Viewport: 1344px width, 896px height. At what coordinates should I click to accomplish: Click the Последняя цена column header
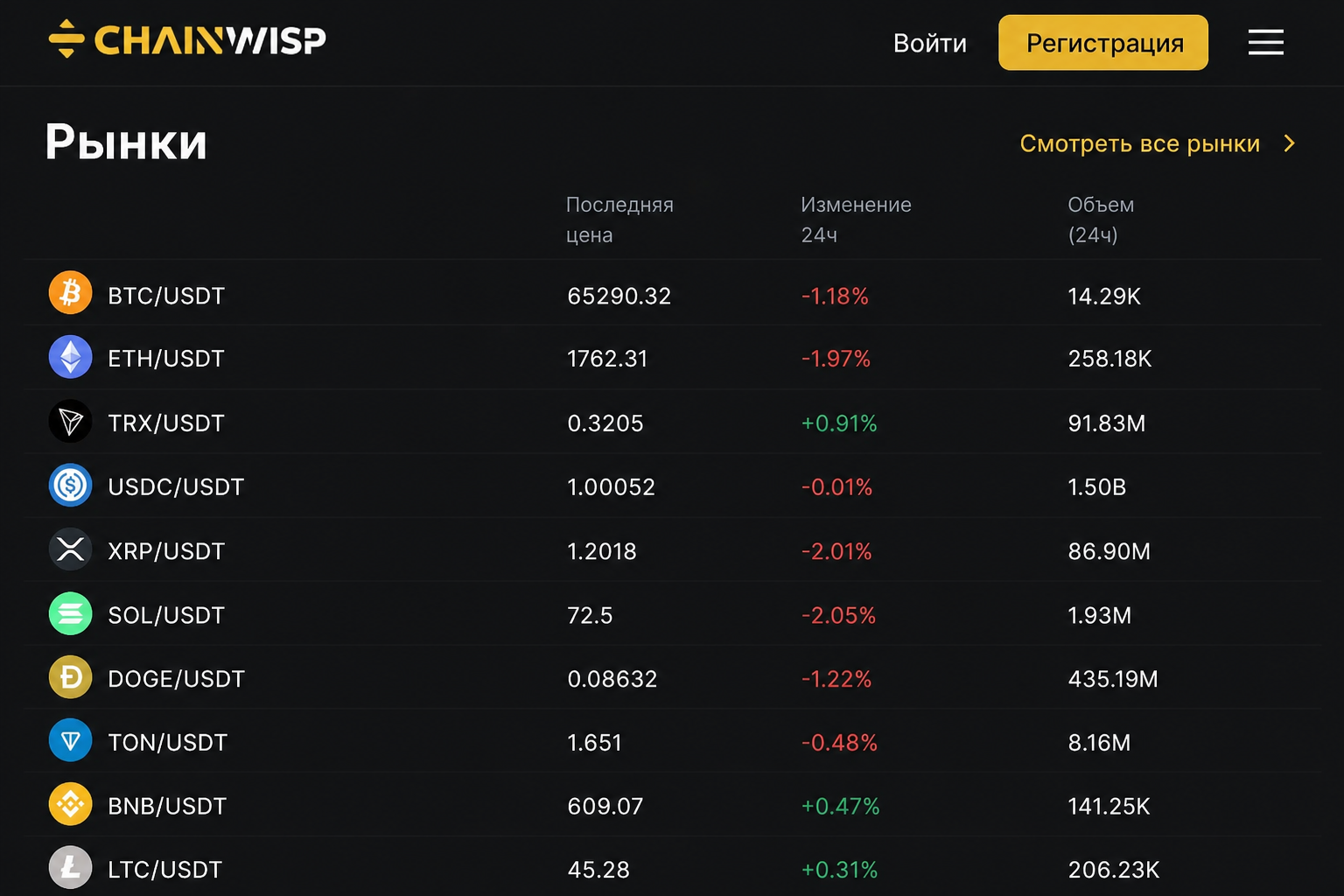click(619, 220)
